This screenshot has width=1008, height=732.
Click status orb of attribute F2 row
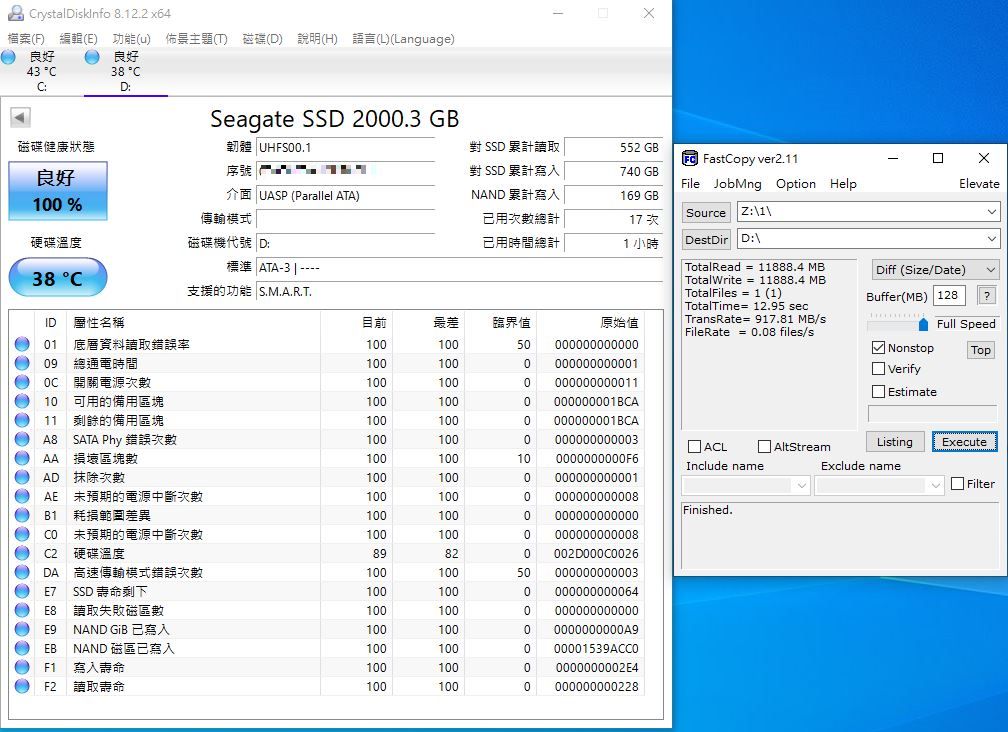[x=22, y=686]
